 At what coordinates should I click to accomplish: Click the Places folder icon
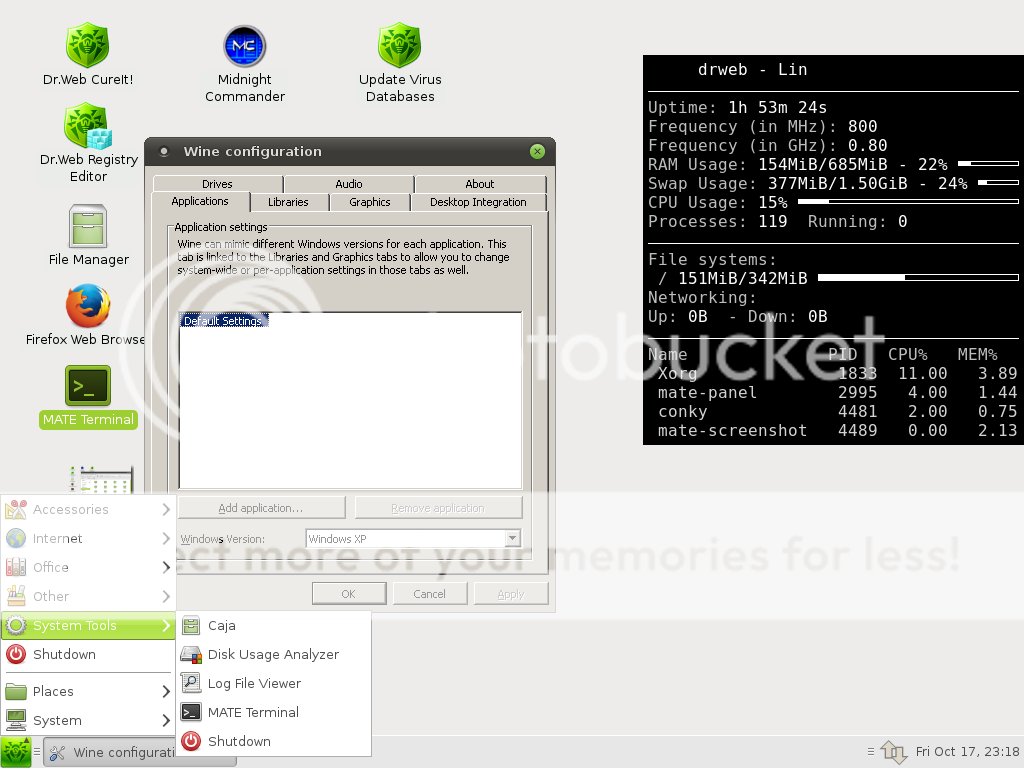point(16,691)
